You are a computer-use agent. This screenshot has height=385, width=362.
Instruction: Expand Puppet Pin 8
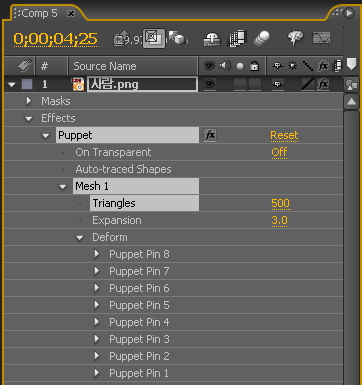click(97, 254)
